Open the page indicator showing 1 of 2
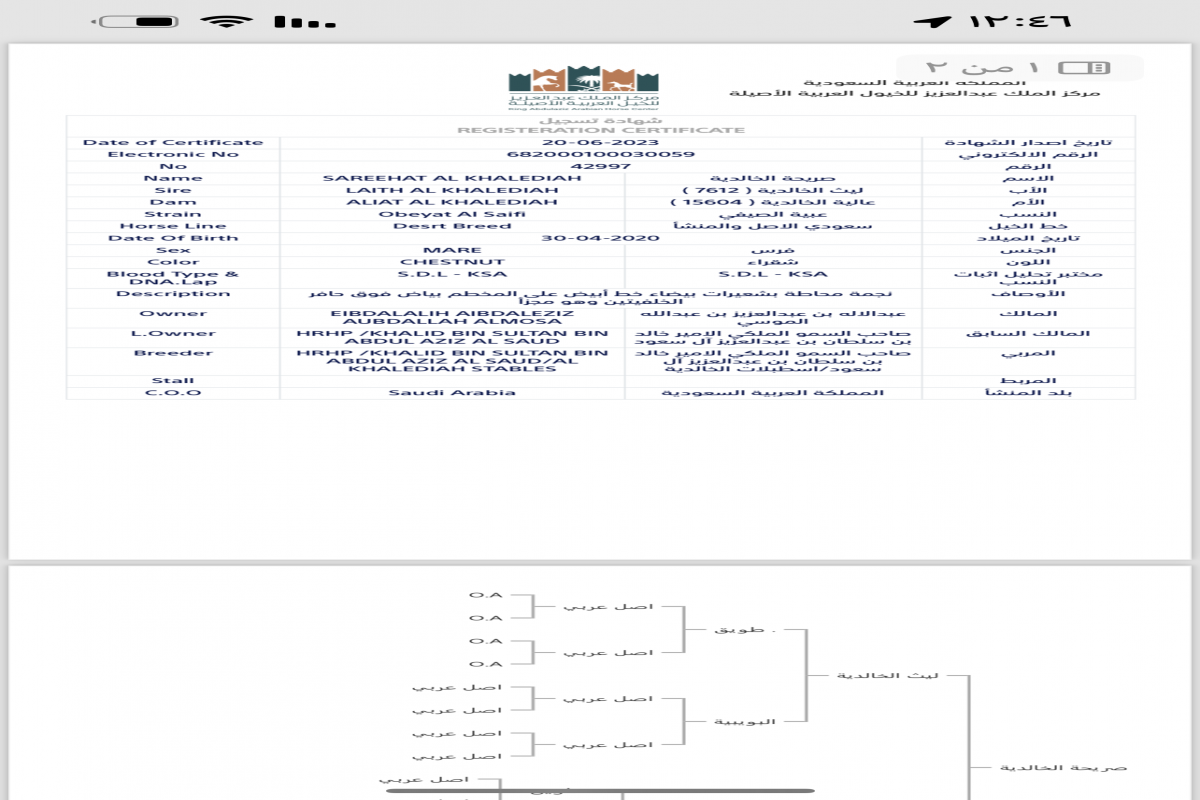 [1020, 68]
